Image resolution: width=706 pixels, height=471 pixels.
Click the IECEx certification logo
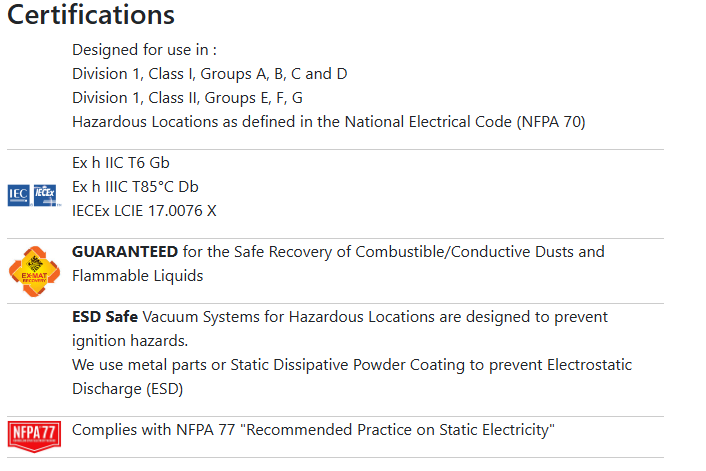tap(45, 195)
